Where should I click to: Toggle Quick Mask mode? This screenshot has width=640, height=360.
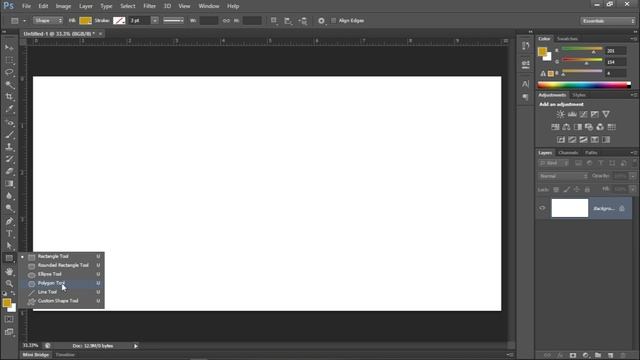coord(9,320)
